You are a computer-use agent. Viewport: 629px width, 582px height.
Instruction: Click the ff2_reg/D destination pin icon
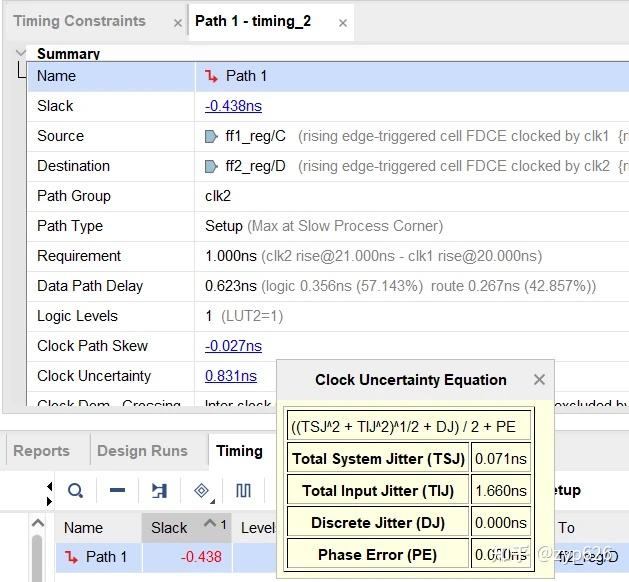tap(211, 166)
